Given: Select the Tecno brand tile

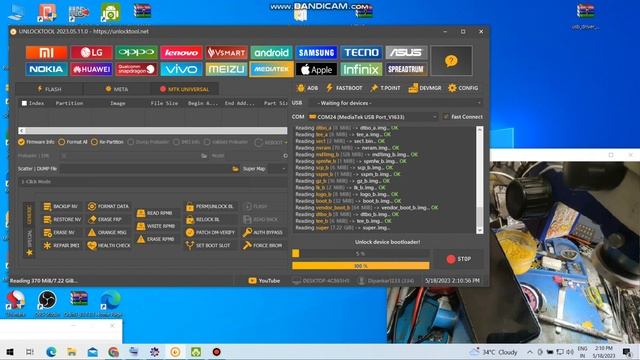Looking at the screenshot, I should 362,53.
